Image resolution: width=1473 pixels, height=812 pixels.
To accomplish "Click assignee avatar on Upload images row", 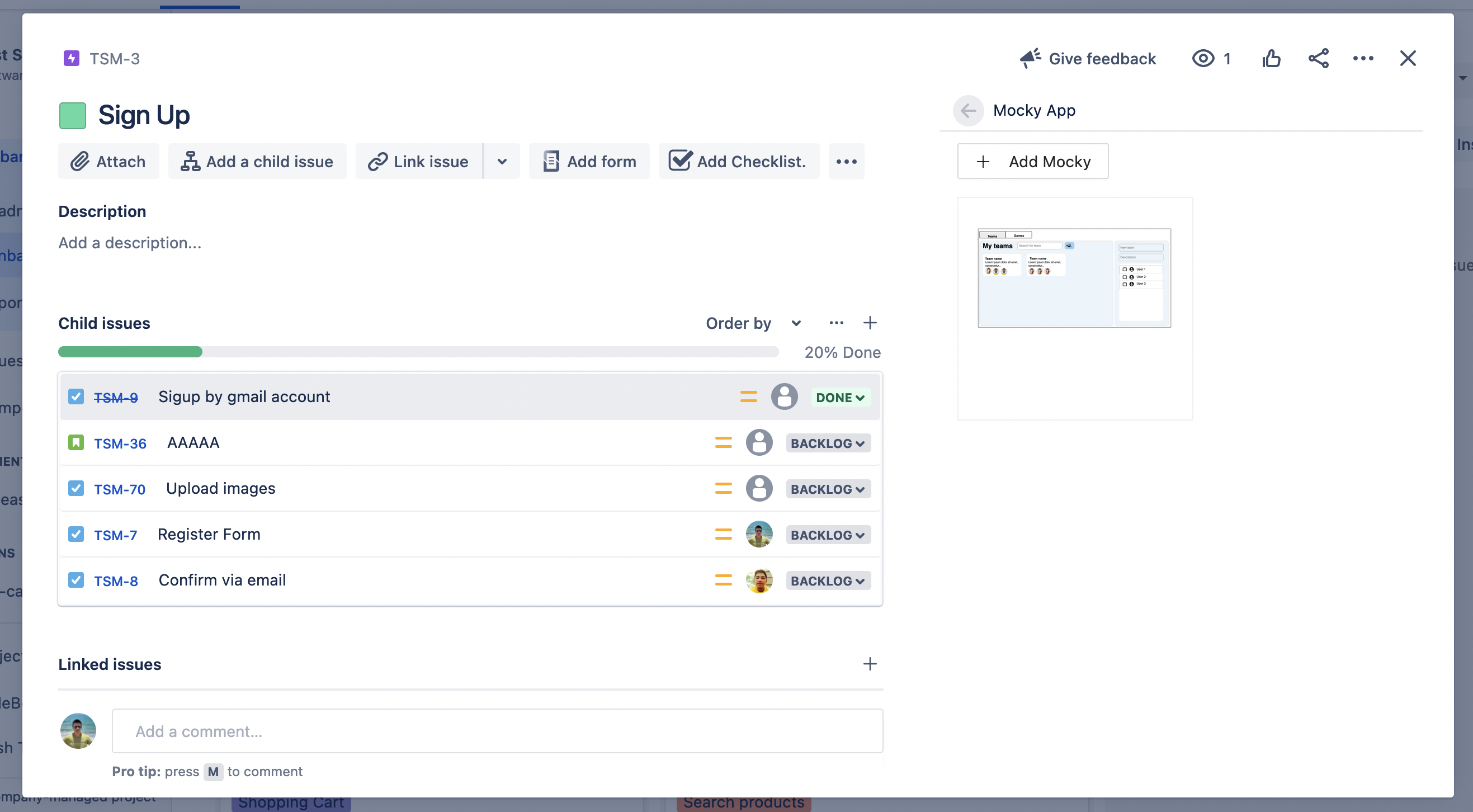I will [759, 488].
